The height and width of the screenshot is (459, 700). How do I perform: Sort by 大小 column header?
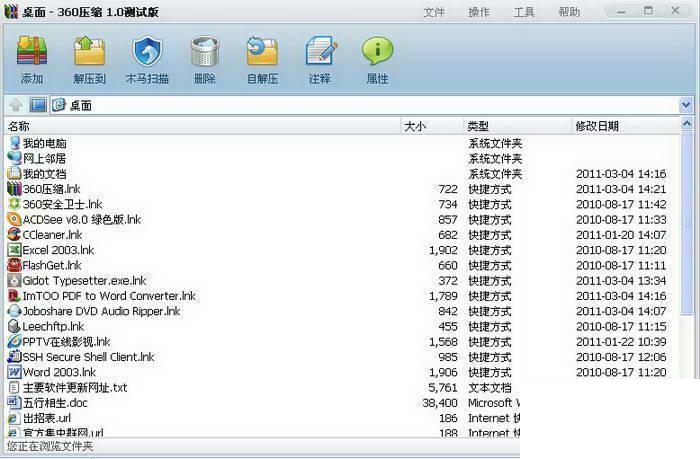[432, 126]
